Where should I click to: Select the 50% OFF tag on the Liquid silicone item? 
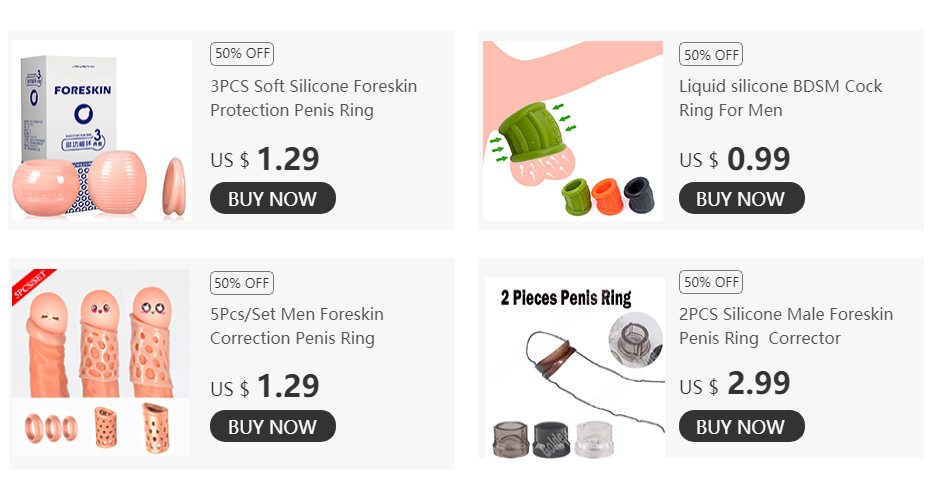click(x=711, y=55)
